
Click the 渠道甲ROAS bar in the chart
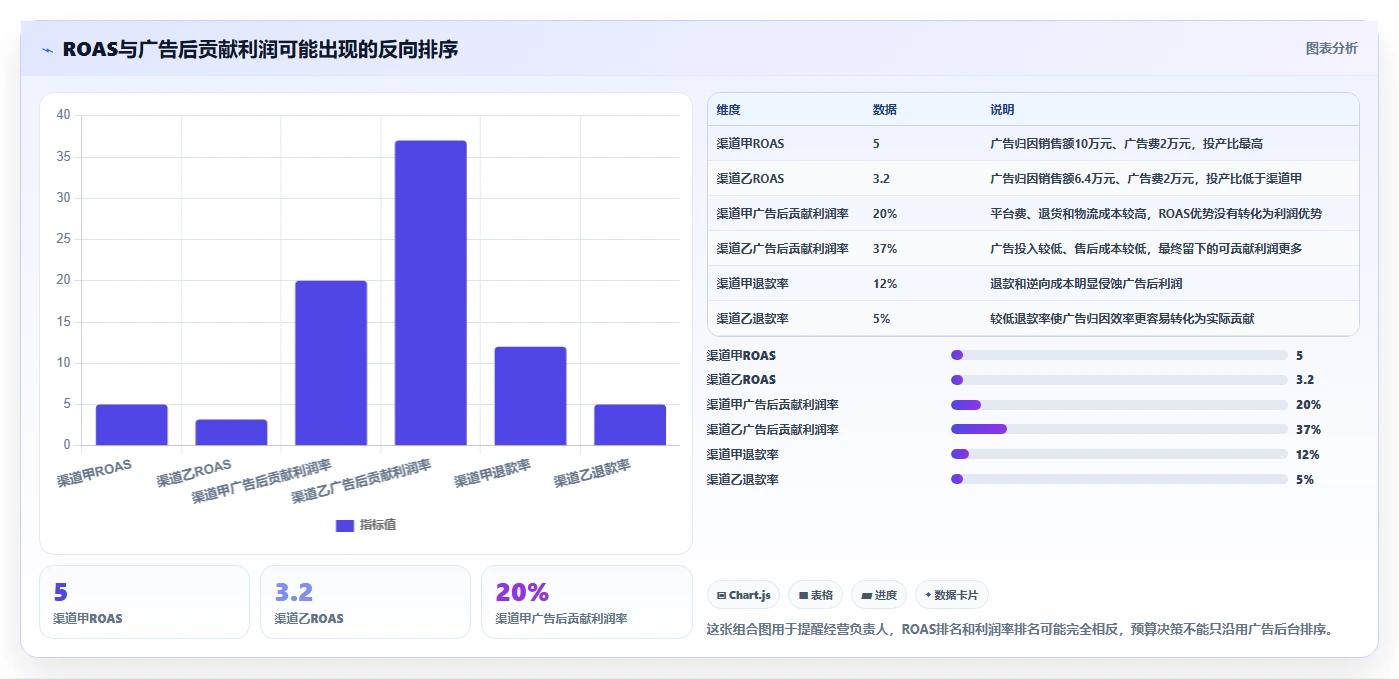point(131,424)
